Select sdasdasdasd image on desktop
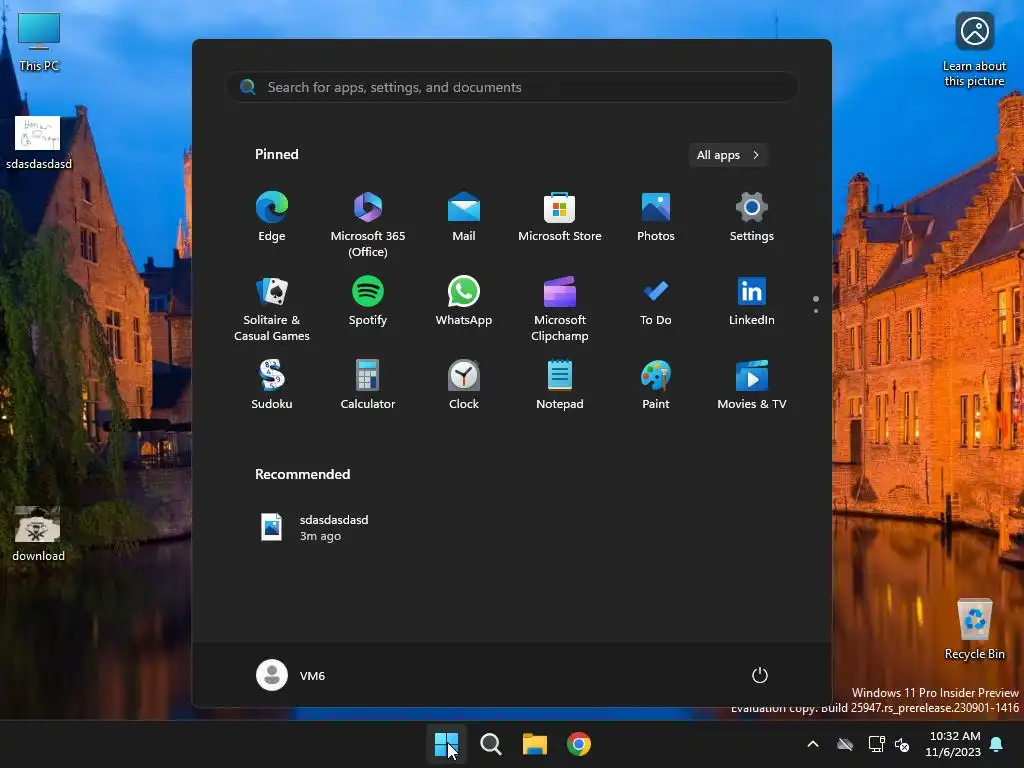This screenshot has height=768, width=1024. [x=39, y=143]
